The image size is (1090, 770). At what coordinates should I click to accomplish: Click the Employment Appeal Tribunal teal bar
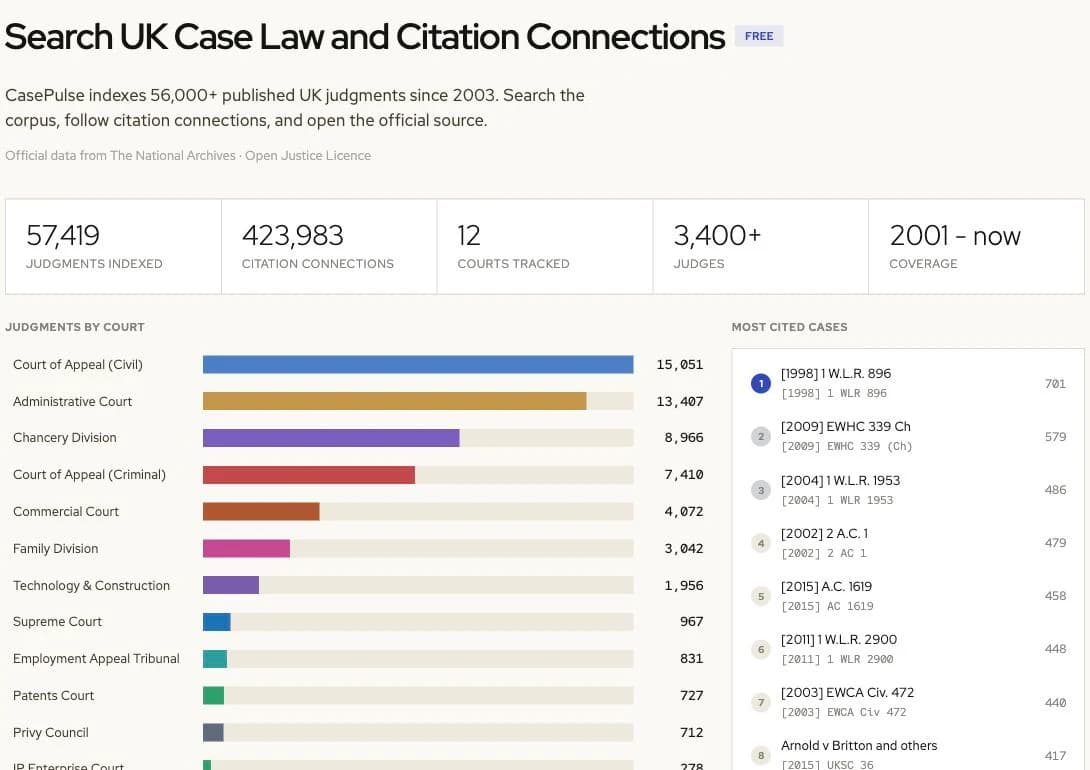click(215, 659)
